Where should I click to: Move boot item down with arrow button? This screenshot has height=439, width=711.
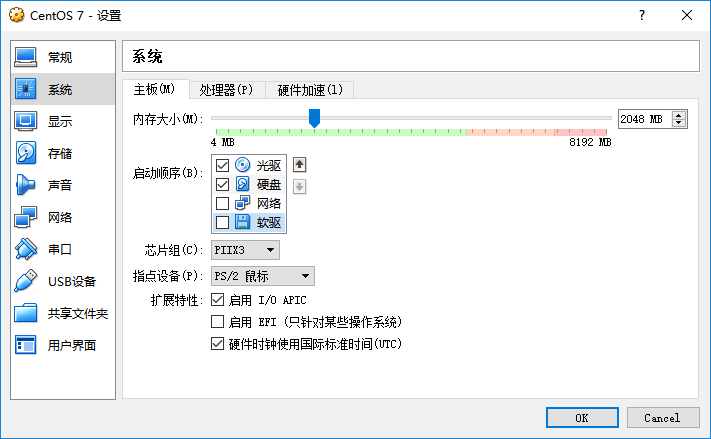pyautogui.click(x=299, y=186)
